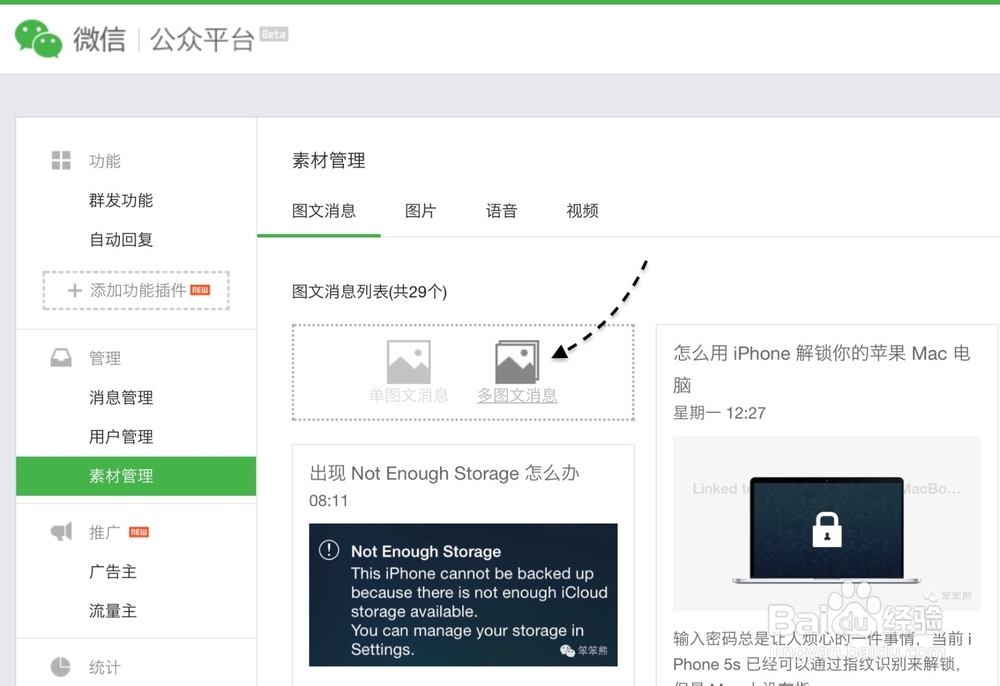Screen dimensions: 1000x686
Task: Open 流量主 in sidebar
Action: pyautogui.click(x=113, y=611)
